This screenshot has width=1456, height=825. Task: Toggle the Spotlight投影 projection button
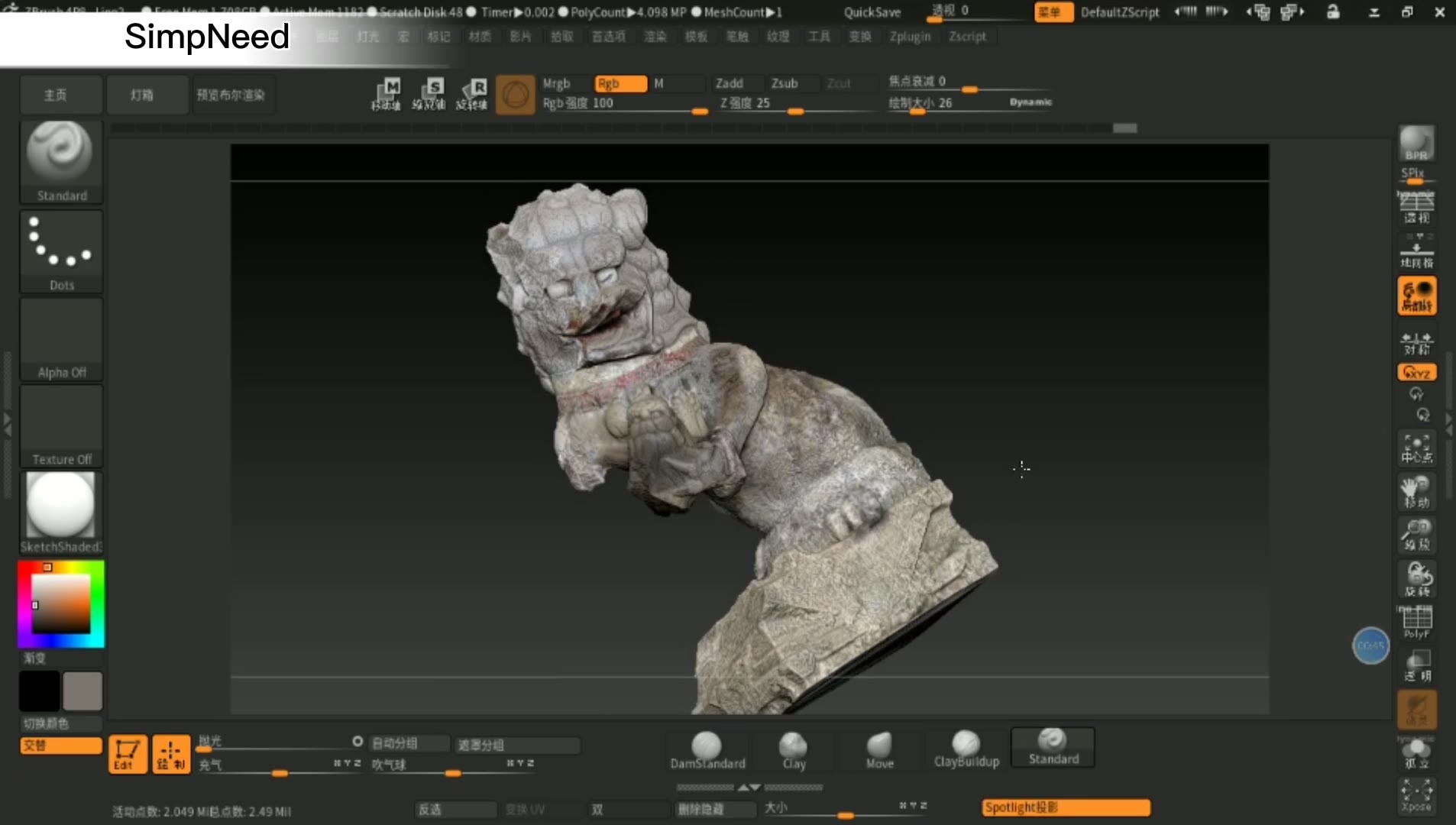pos(1066,807)
